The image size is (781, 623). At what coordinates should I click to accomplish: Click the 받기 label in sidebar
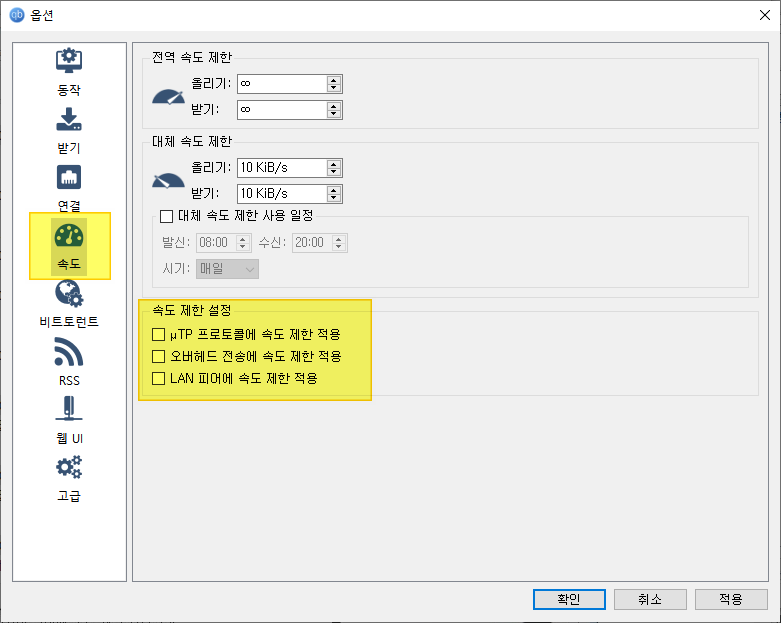pyautogui.click(x=69, y=148)
